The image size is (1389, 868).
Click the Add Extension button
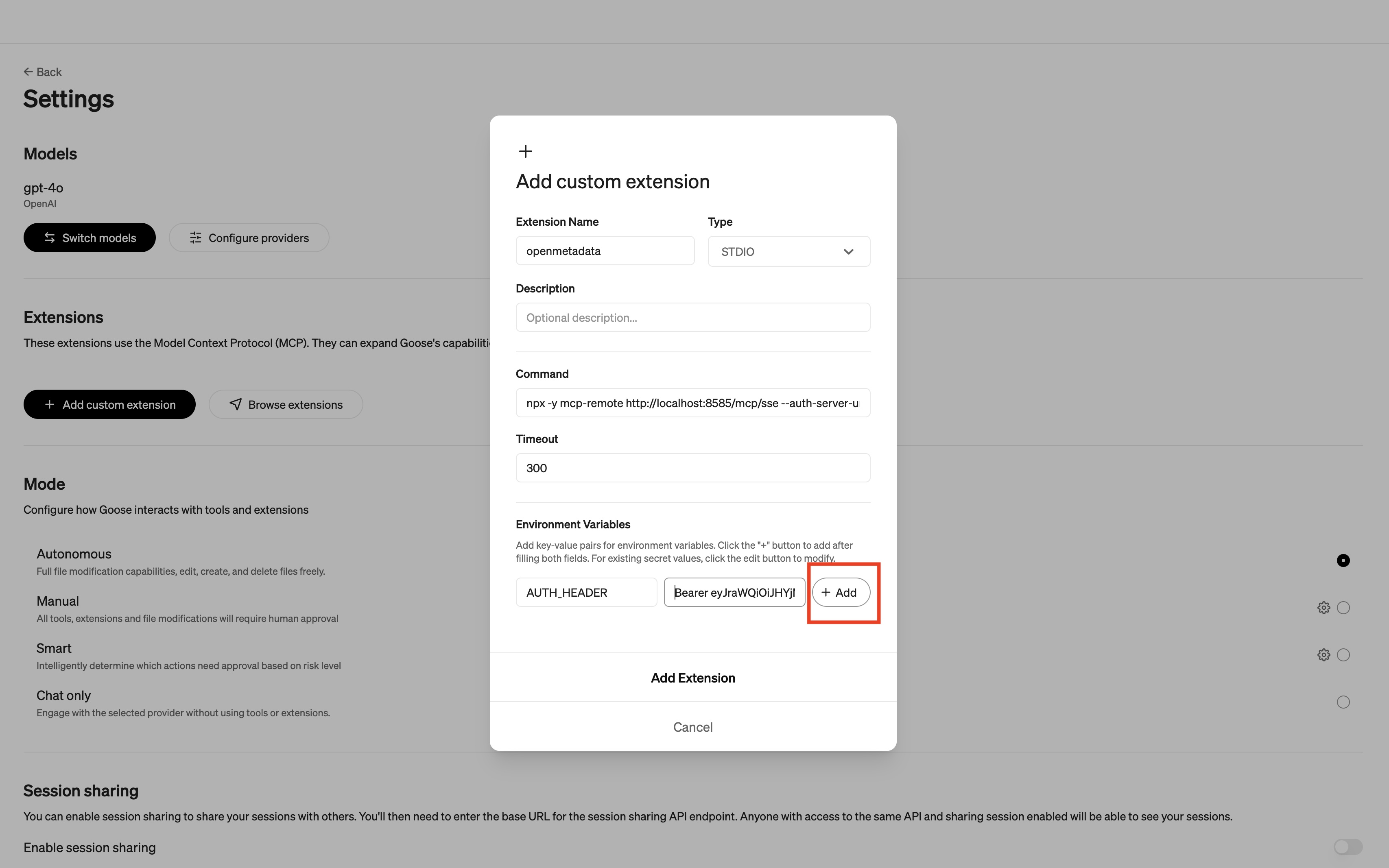[692, 677]
